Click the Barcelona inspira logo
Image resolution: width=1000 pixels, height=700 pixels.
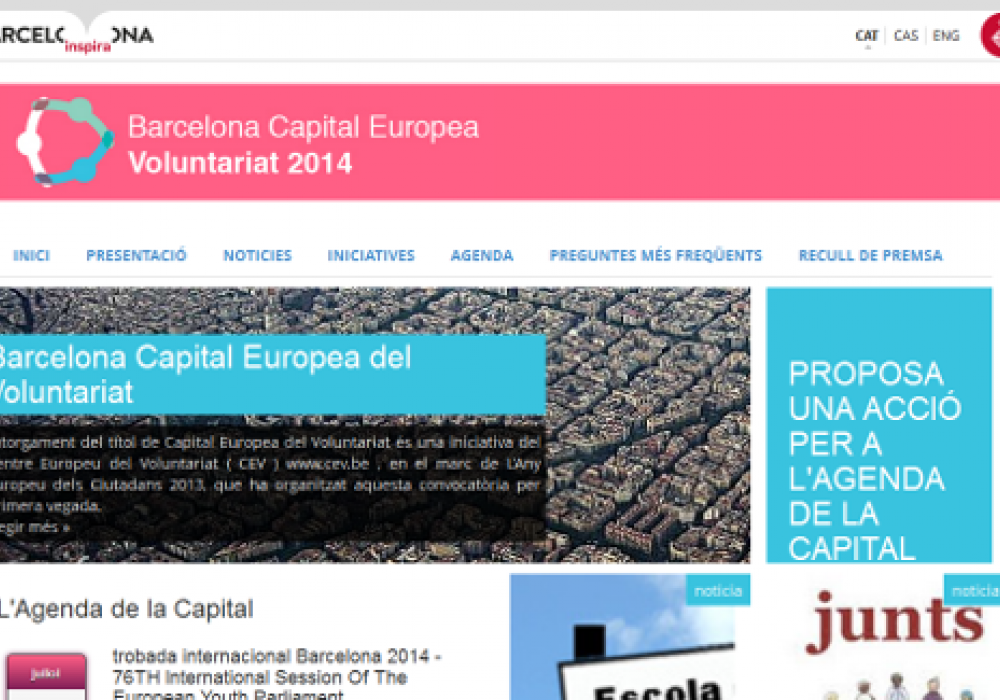tap(77, 36)
